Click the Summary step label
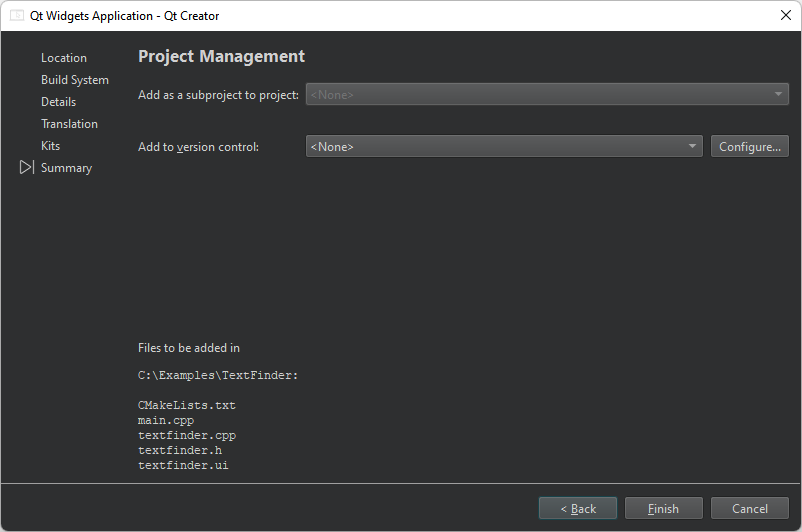The height and width of the screenshot is (532, 802). point(66,168)
